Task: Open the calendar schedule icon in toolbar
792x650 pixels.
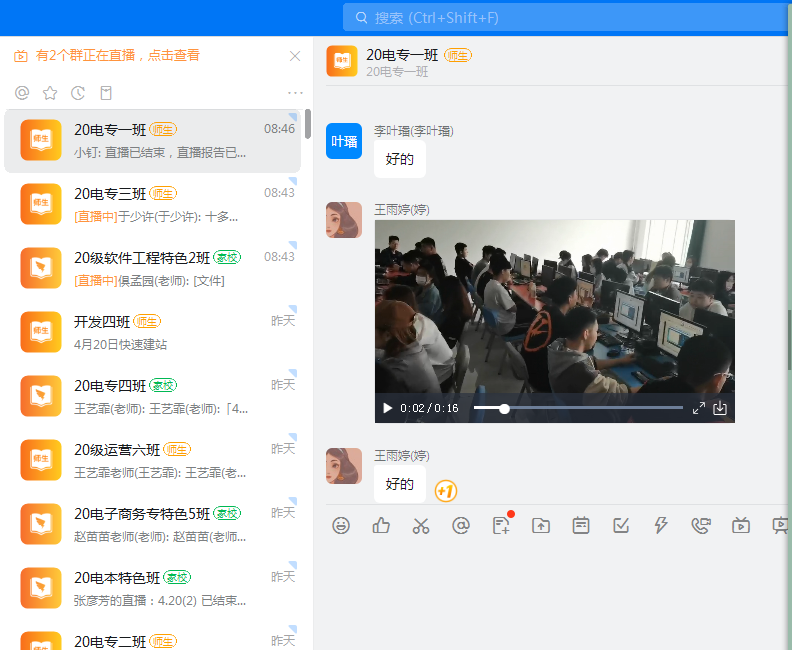Action: click(x=581, y=525)
